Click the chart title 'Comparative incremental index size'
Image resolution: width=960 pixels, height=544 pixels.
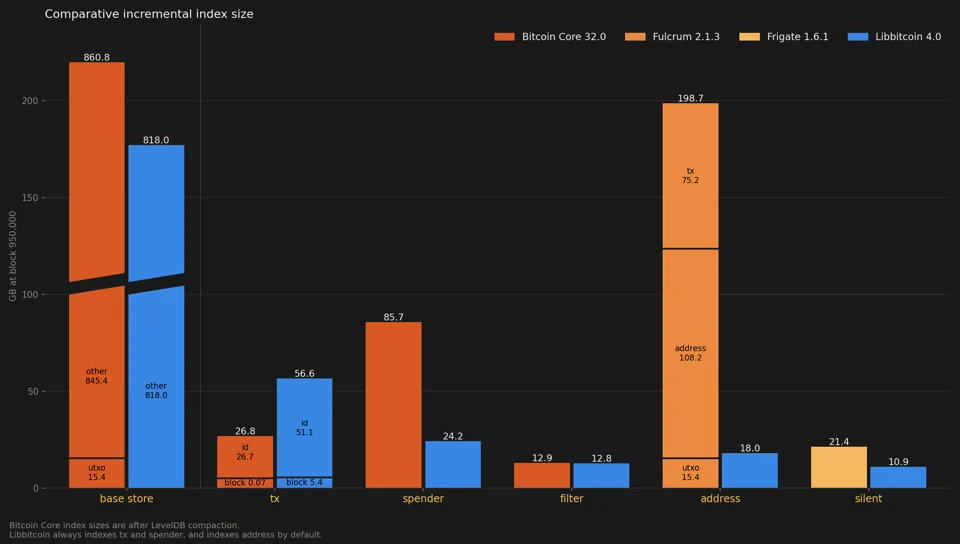(149, 14)
